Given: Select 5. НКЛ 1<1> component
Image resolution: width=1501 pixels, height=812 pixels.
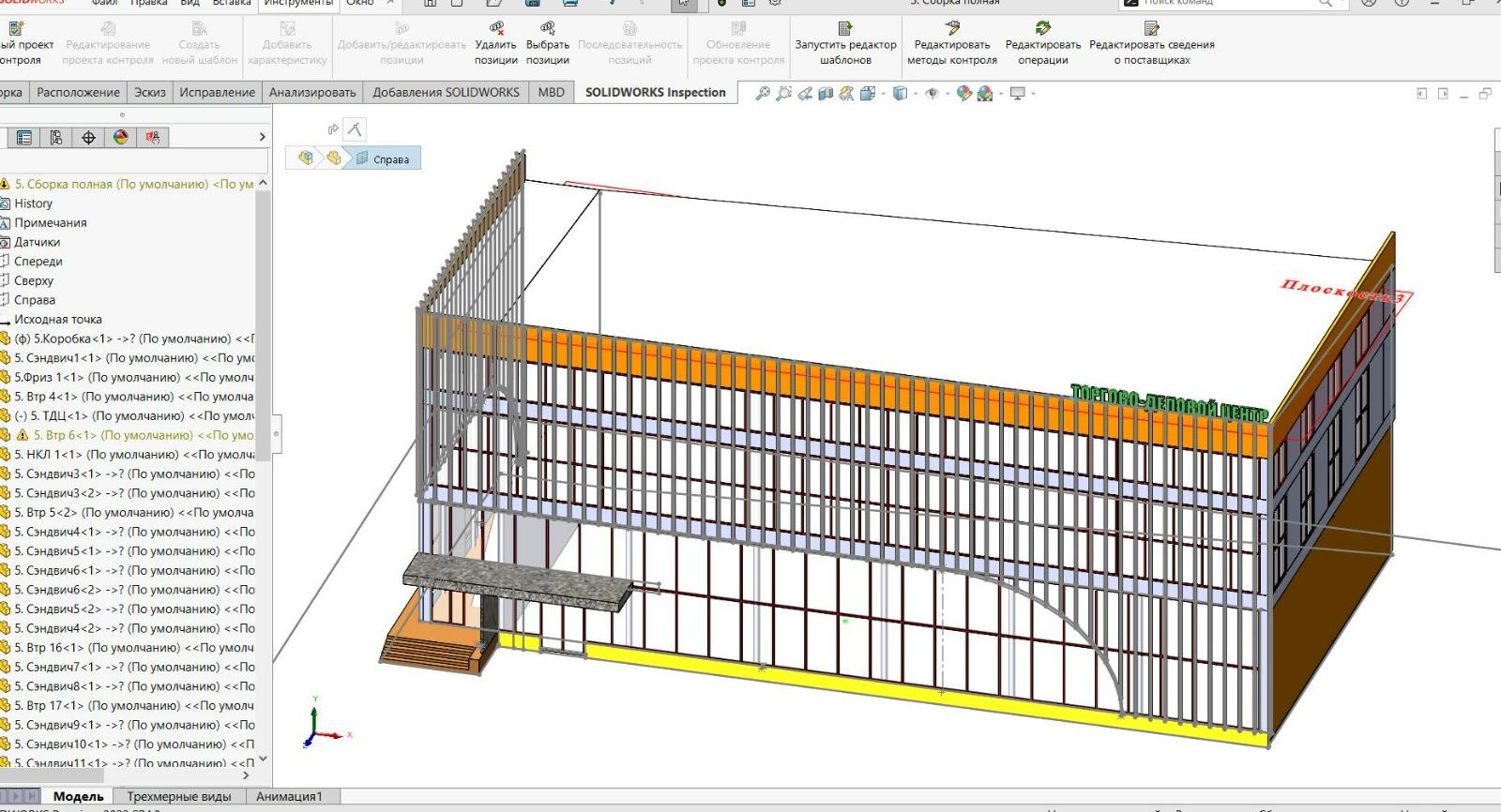Looking at the screenshot, I should (127, 455).
